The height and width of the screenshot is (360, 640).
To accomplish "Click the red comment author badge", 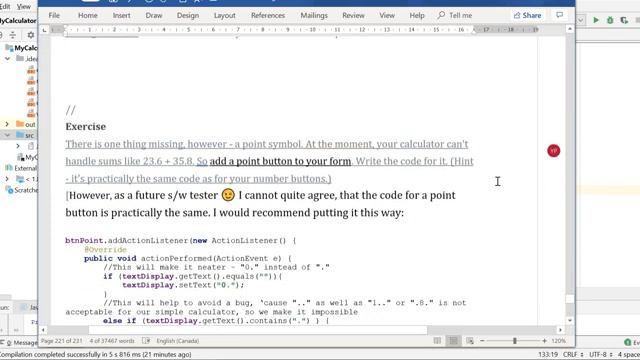I will 553,151.
